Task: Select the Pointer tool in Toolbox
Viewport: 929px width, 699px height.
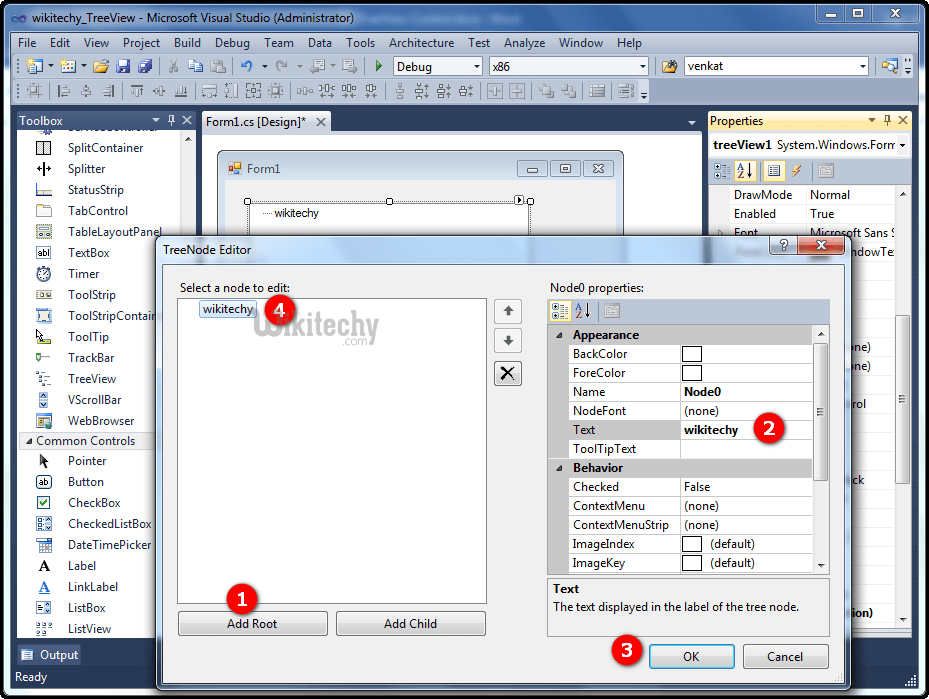Action: pyautogui.click(x=87, y=461)
